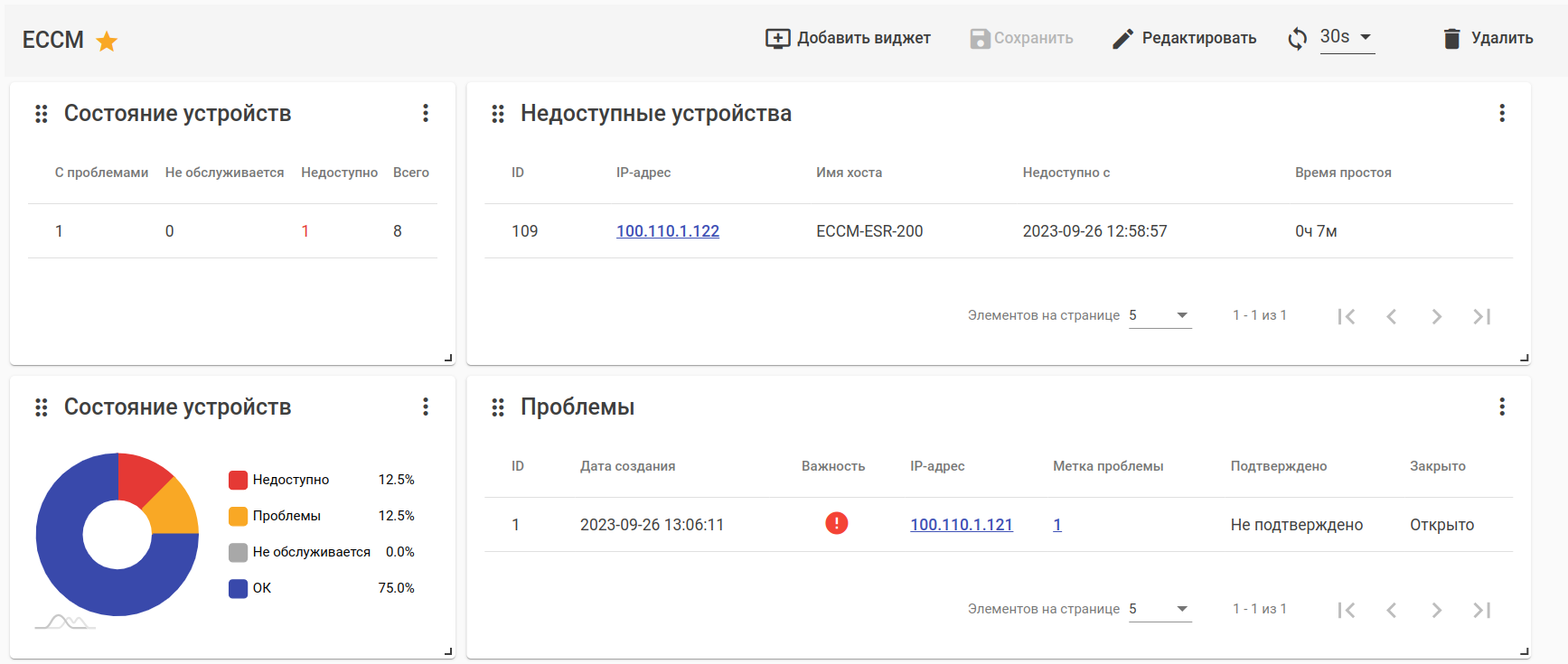Open the 30s refresh interval dropdown
The width and height of the screenshot is (1568, 664).
pos(1347,37)
